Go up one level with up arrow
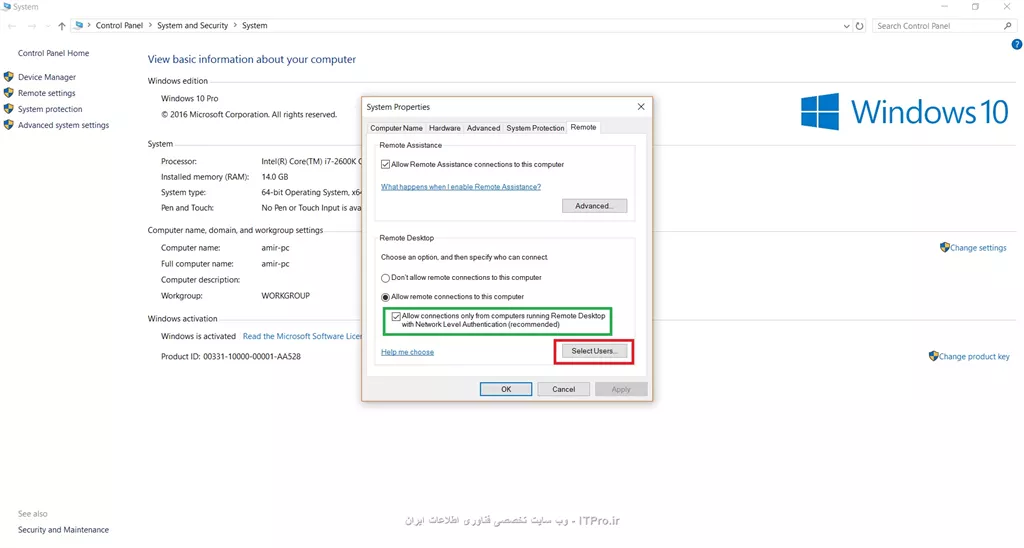 coord(61,26)
